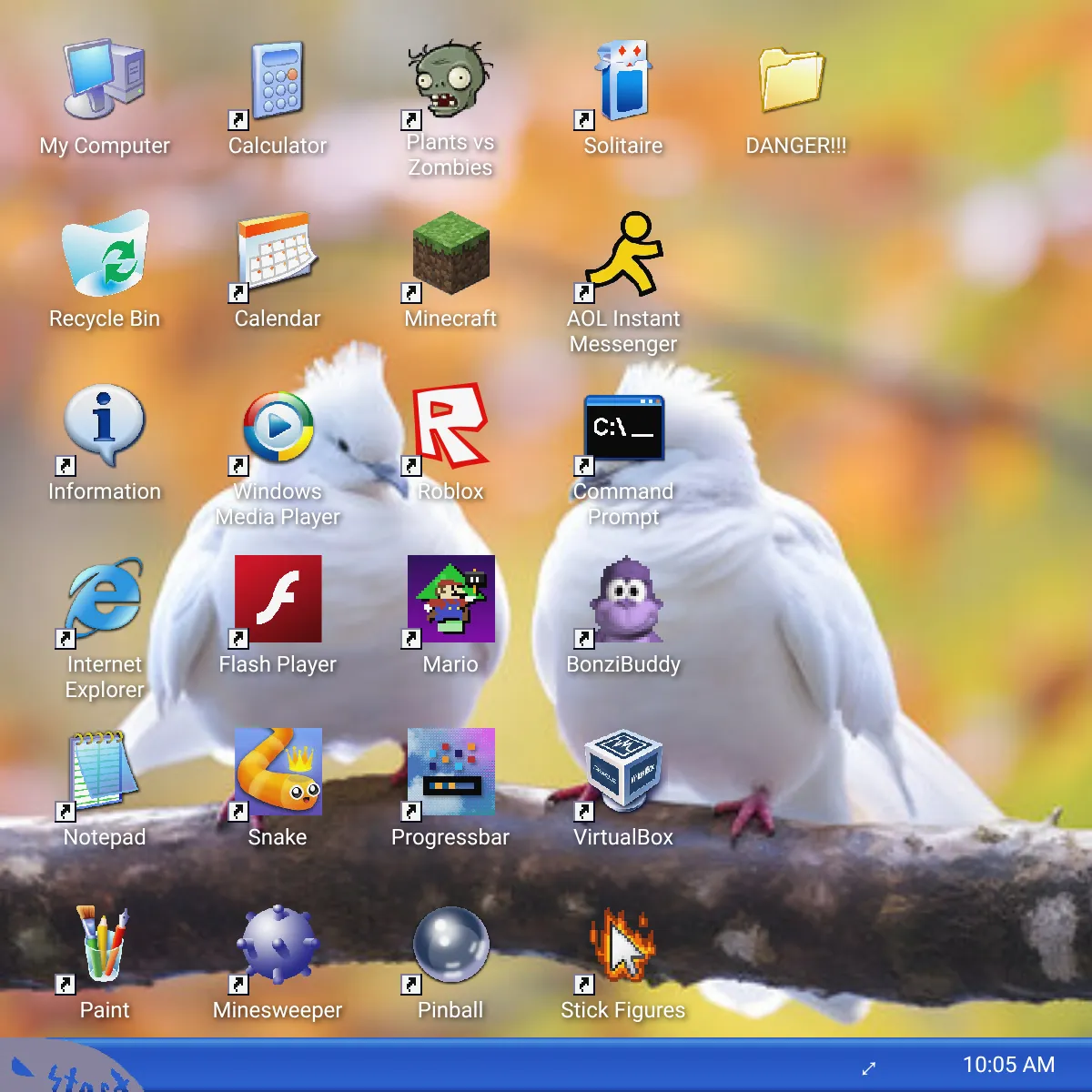Launch the Snake game icon

(278, 772)
